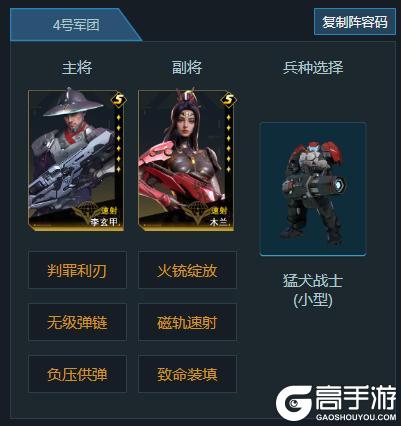This screenshot has height=426, width=401.
Task: Click the 5-star badge on 李玄甲 card
Action: click(119, 99)
